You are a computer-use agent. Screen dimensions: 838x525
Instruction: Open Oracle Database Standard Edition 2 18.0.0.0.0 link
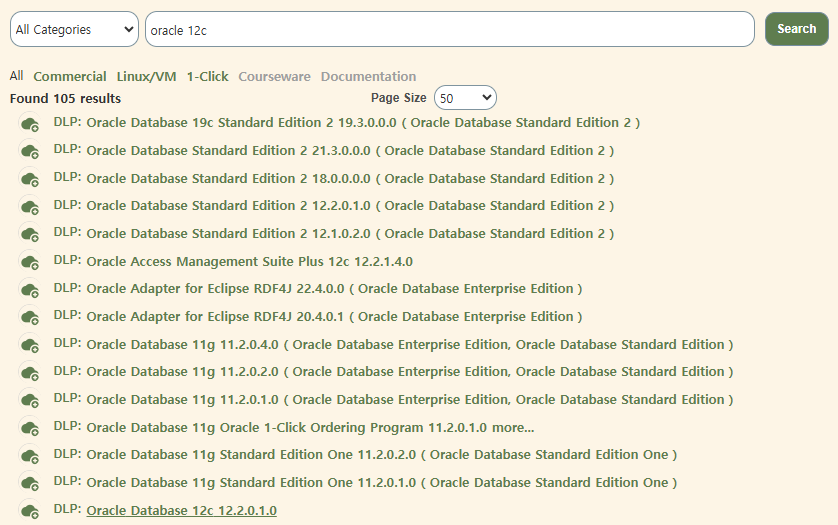350,178
